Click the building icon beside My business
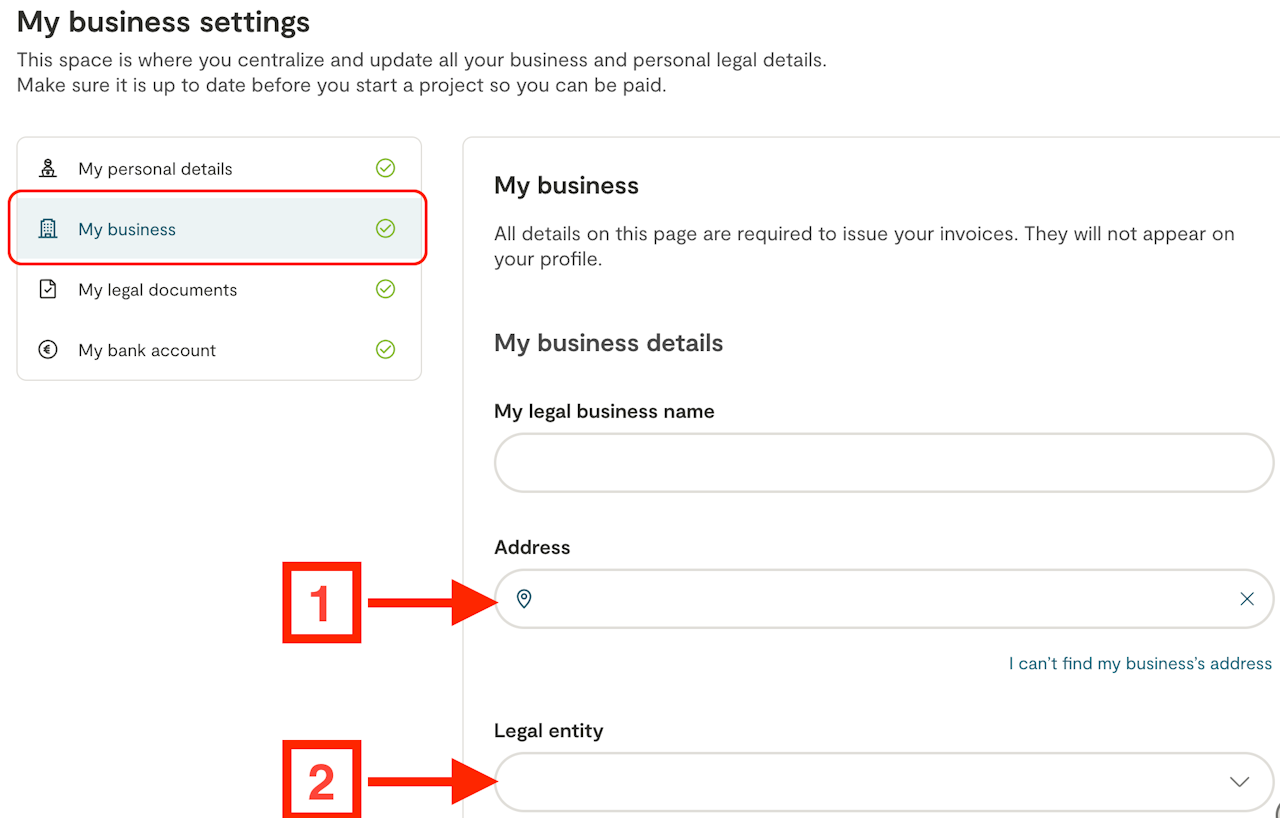Image resolution: width=1280 pixels, height=818 pixels. (x=47, y=229)
